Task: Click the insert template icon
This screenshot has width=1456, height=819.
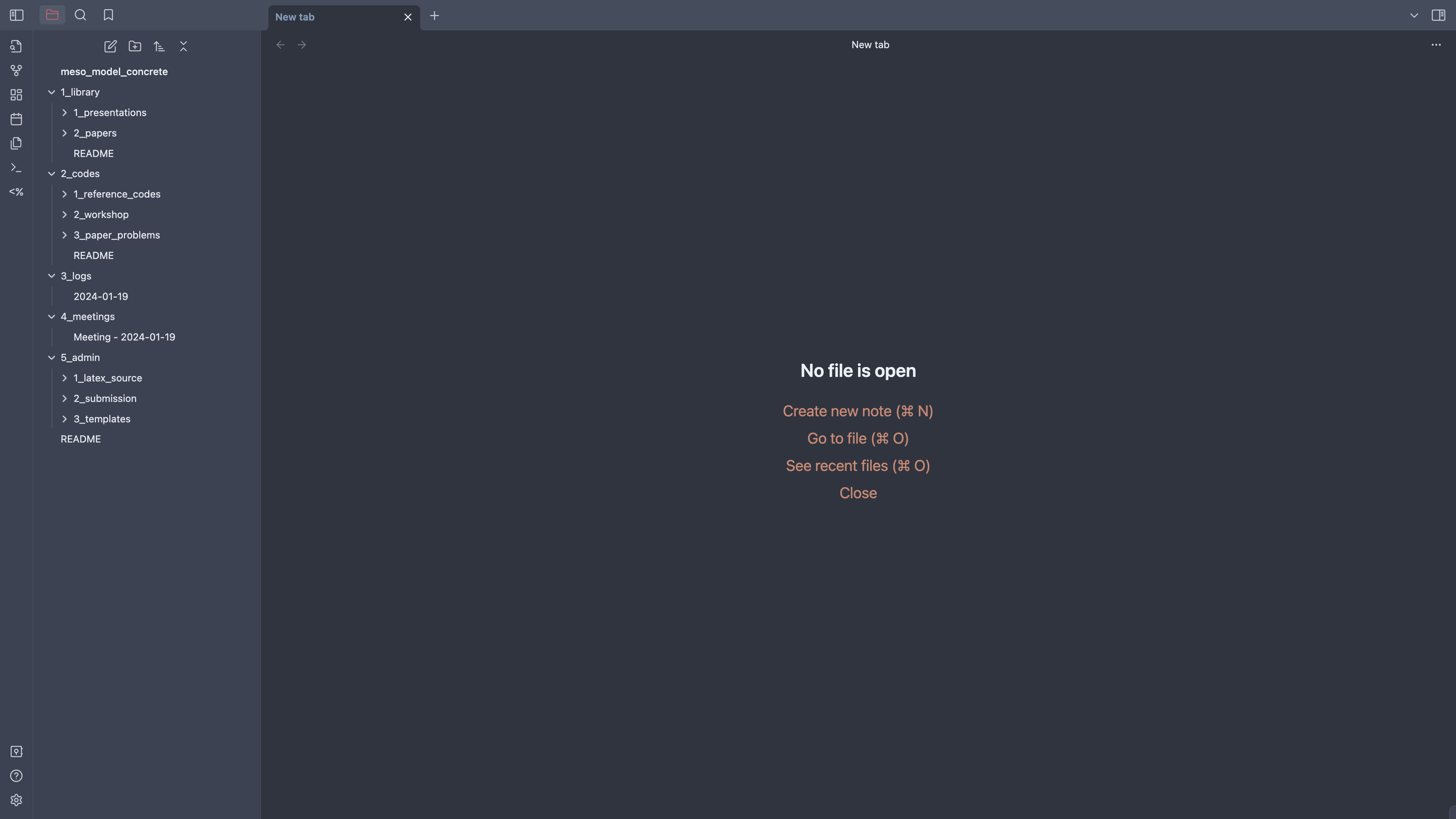Action: pos(16,144)
